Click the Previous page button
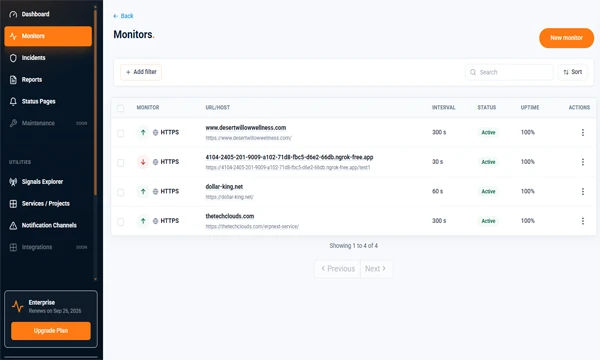The image size is (600, 360). pos(338,269)
